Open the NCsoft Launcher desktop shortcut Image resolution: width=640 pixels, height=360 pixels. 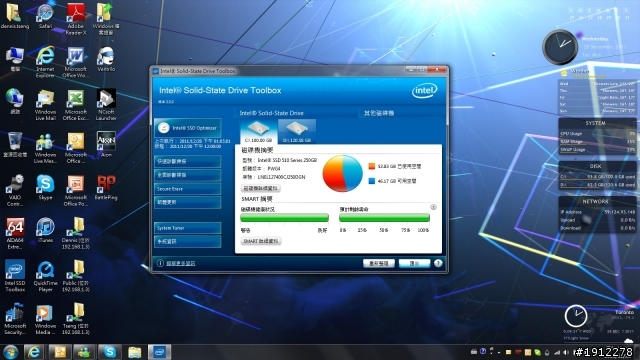coord(106,105)
